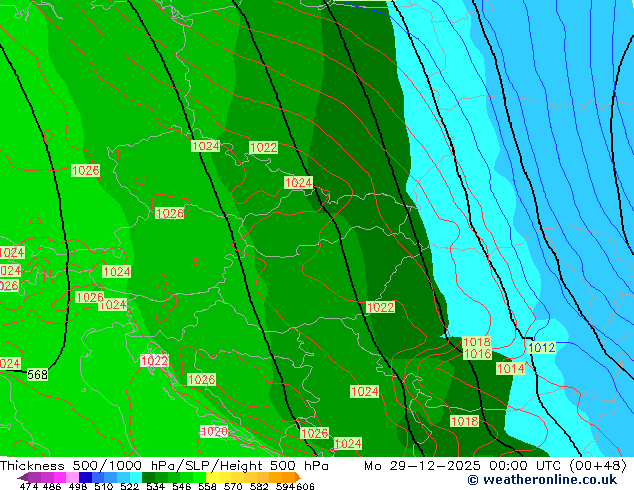This screenshot has height=490, width=634.
Task: Click the 568 height contour label
Action: point(37,374)
